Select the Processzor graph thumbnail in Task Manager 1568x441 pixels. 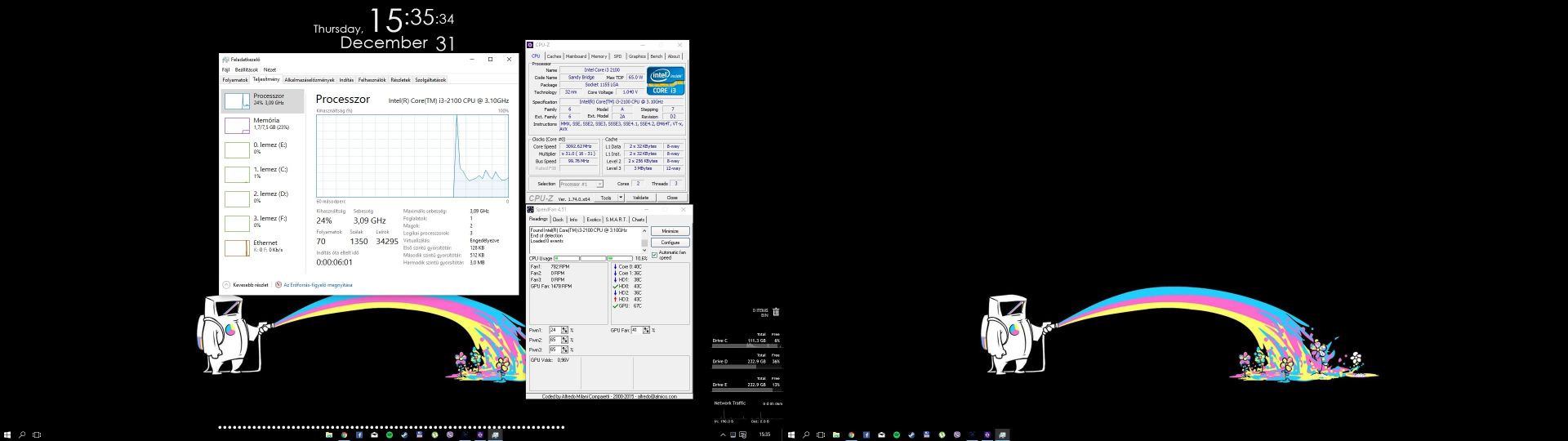(x=237, y=100)
